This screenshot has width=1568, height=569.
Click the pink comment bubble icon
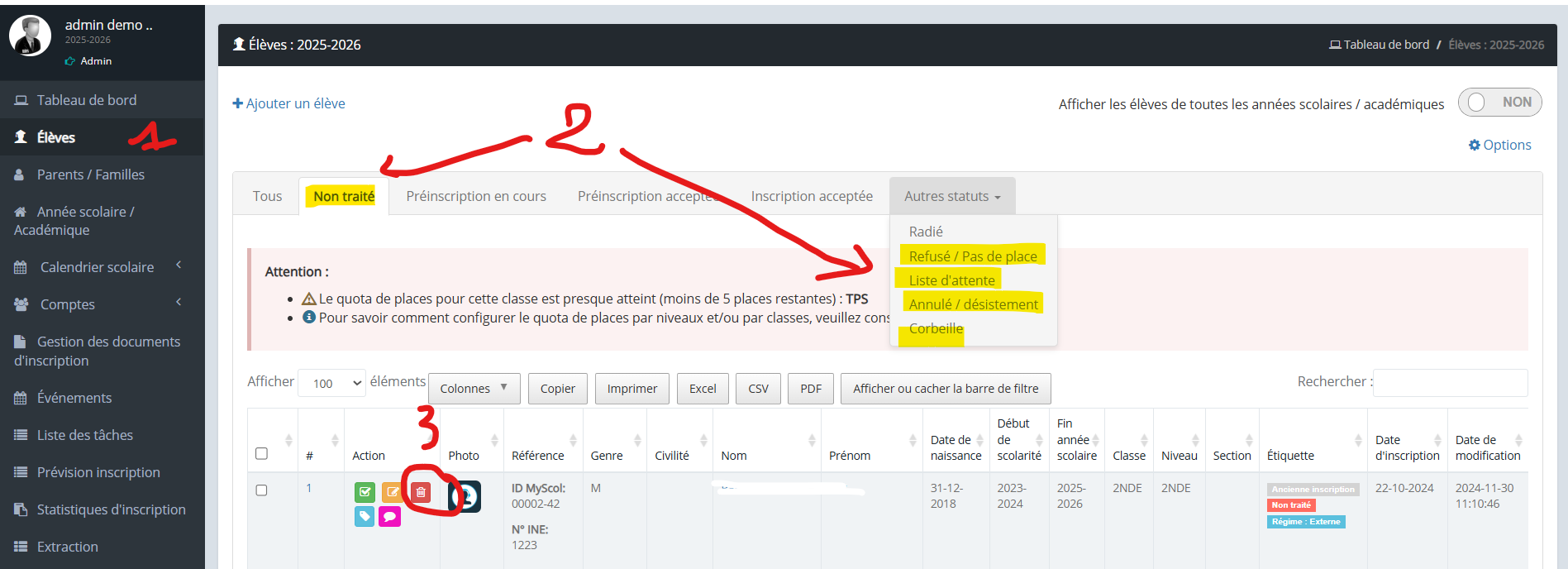tap(389, 517)
